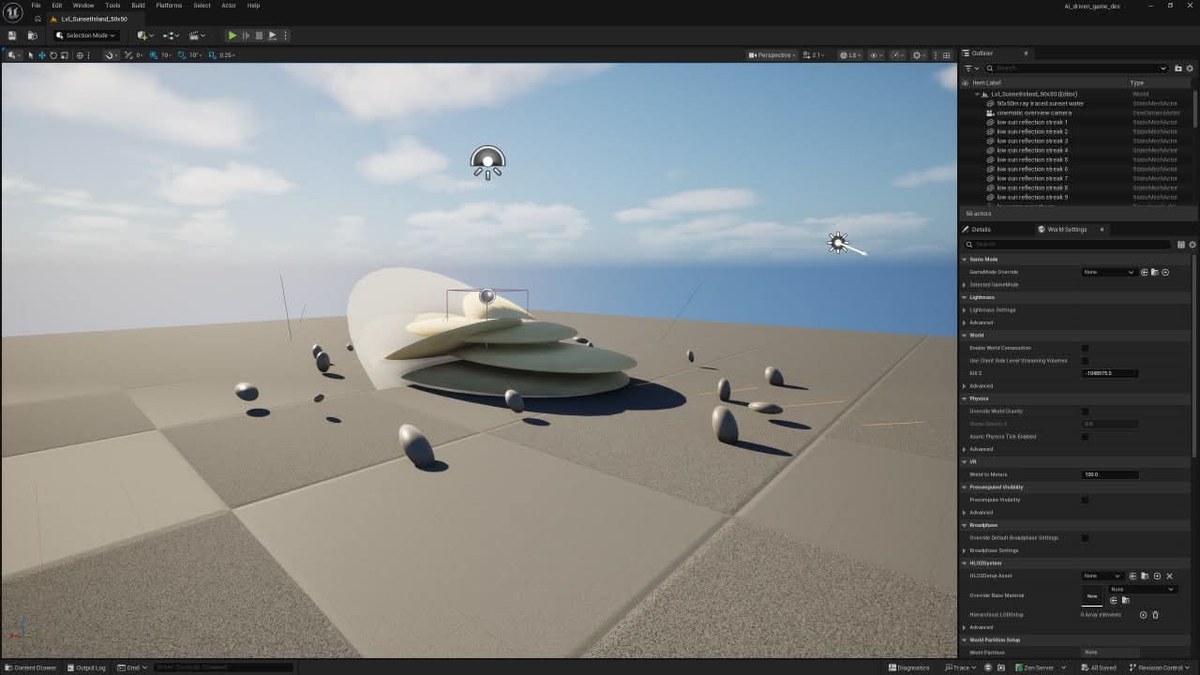Toggle Override Default Broadphase Settings checkbox
This screenshot has width=1200, height=675.
click(1085, 537)
